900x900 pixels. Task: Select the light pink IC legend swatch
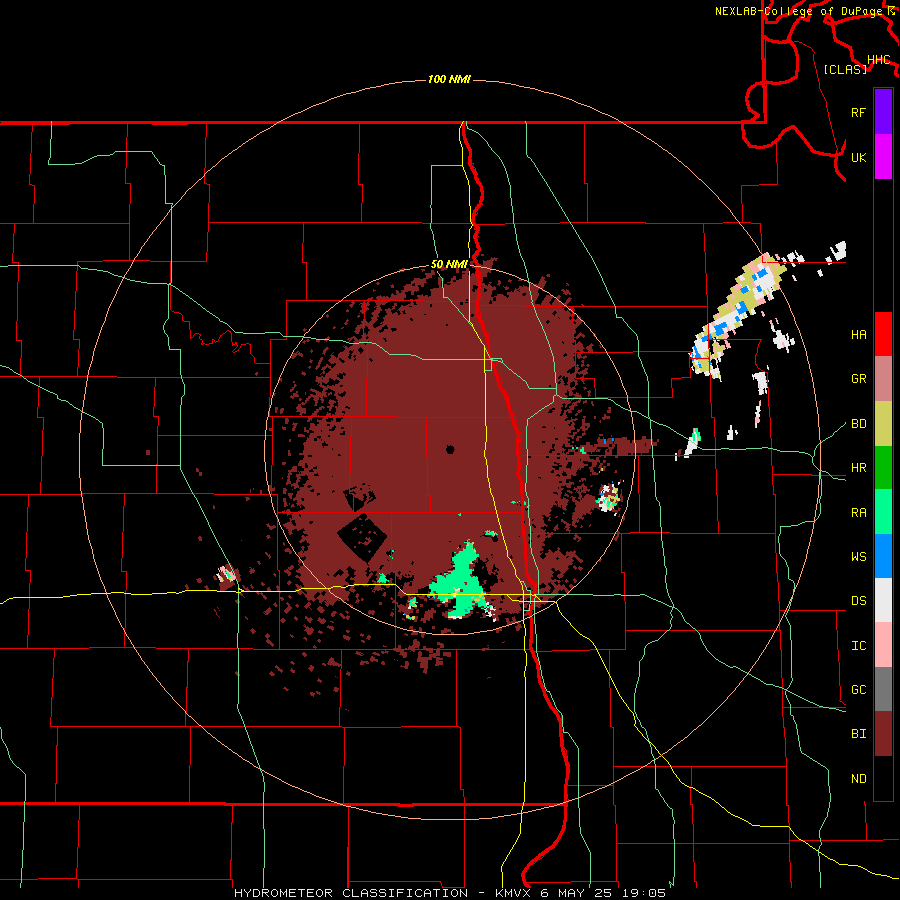tap(883, 645)
